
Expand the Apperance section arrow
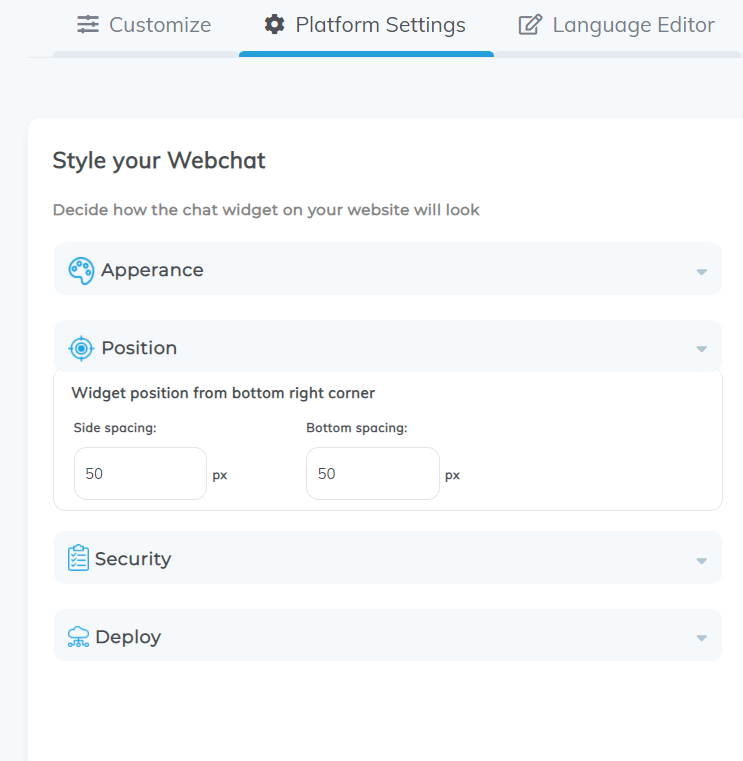pyautogui.click(x=701, y=272)
